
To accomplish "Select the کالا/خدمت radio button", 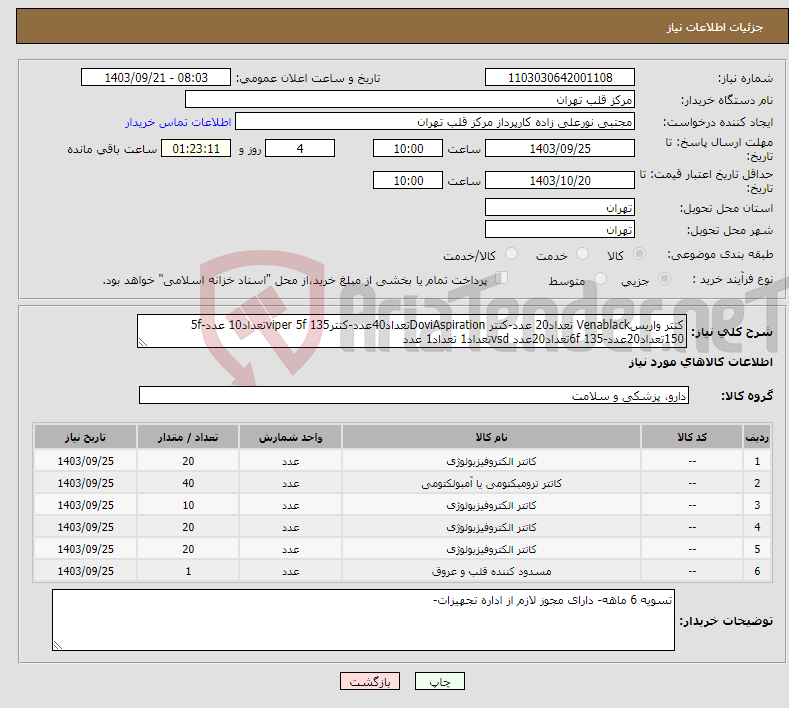I will pyautogui.click(x=511, y=254).
